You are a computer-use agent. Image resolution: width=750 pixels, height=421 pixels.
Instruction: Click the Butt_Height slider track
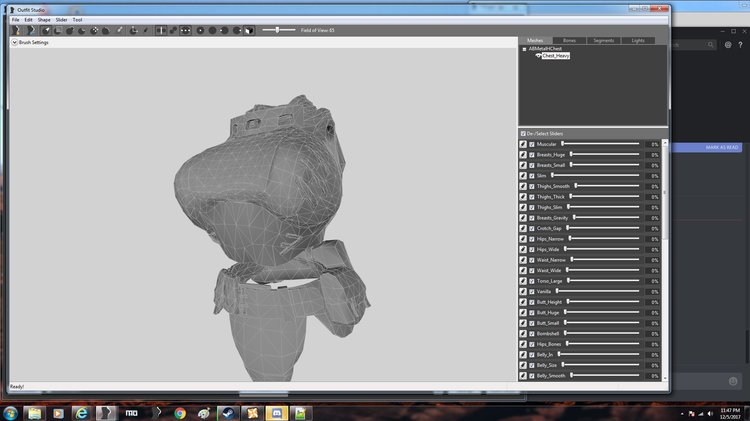603,302
